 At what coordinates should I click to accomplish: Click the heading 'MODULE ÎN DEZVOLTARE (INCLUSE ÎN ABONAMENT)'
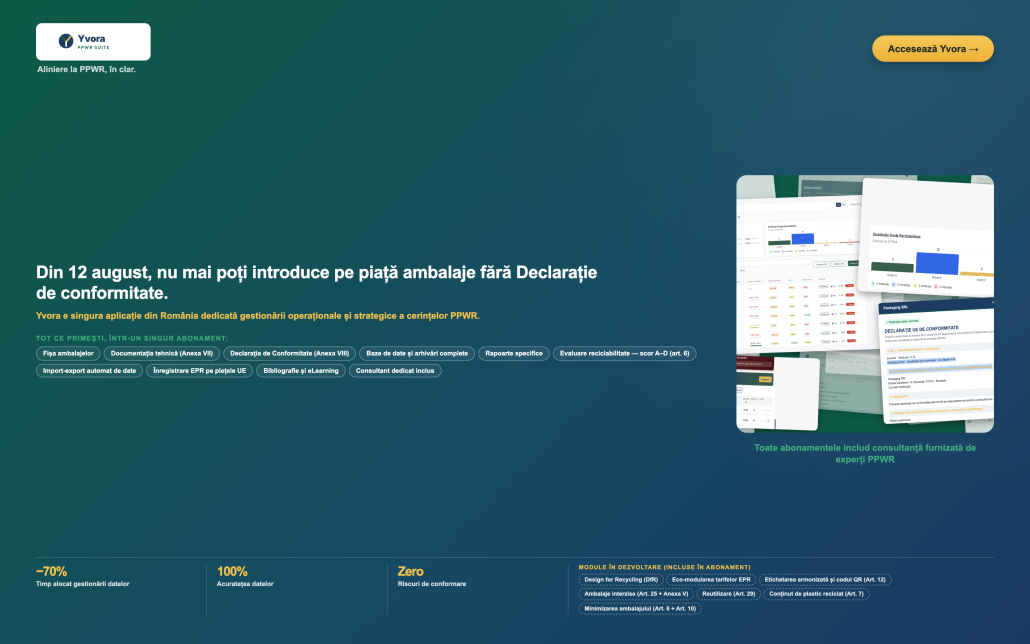665,567
